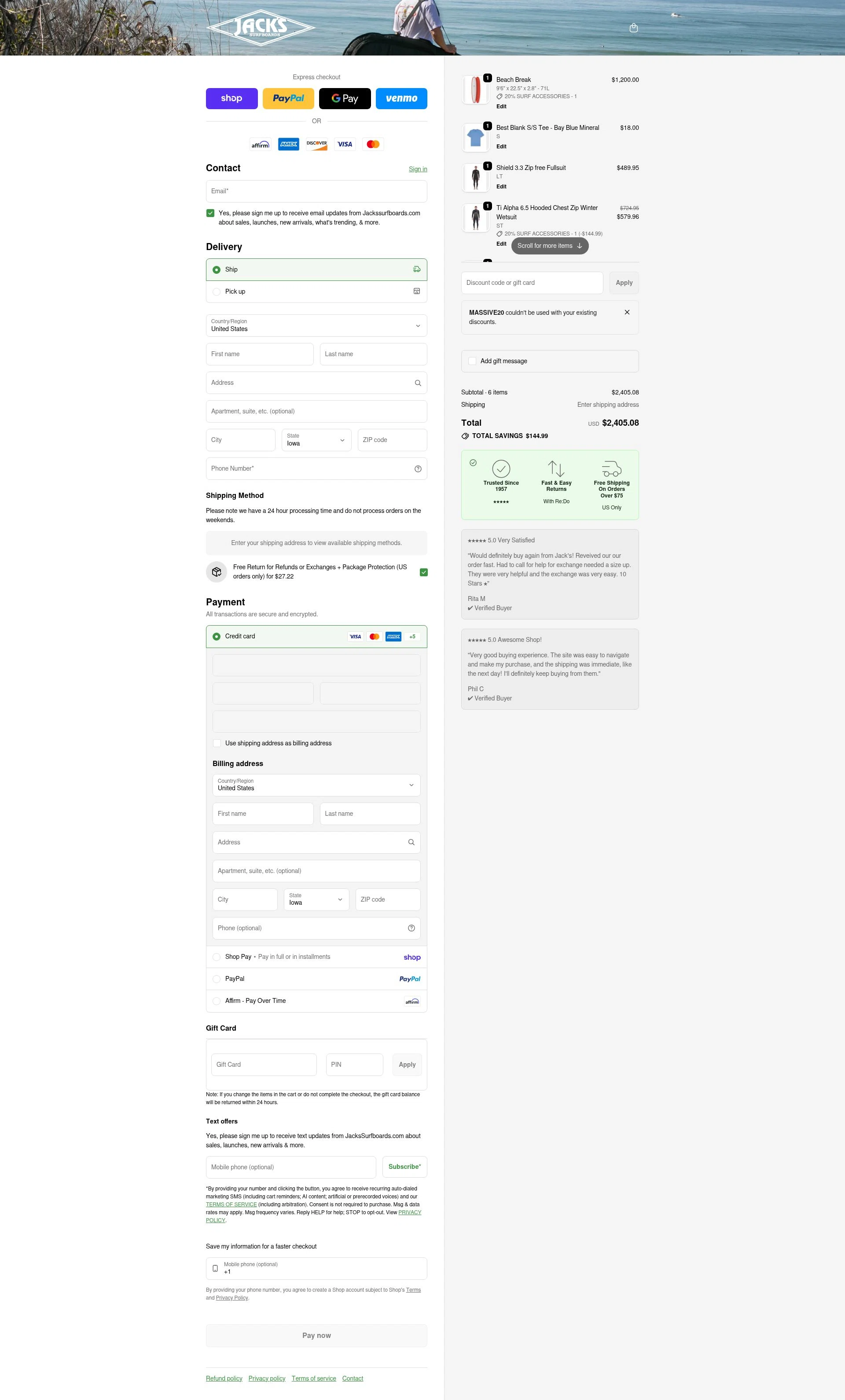Viewport: 845px width, 1400px height.
Task: Click the Jack's Surfboards logo
Action: point(260,27)
